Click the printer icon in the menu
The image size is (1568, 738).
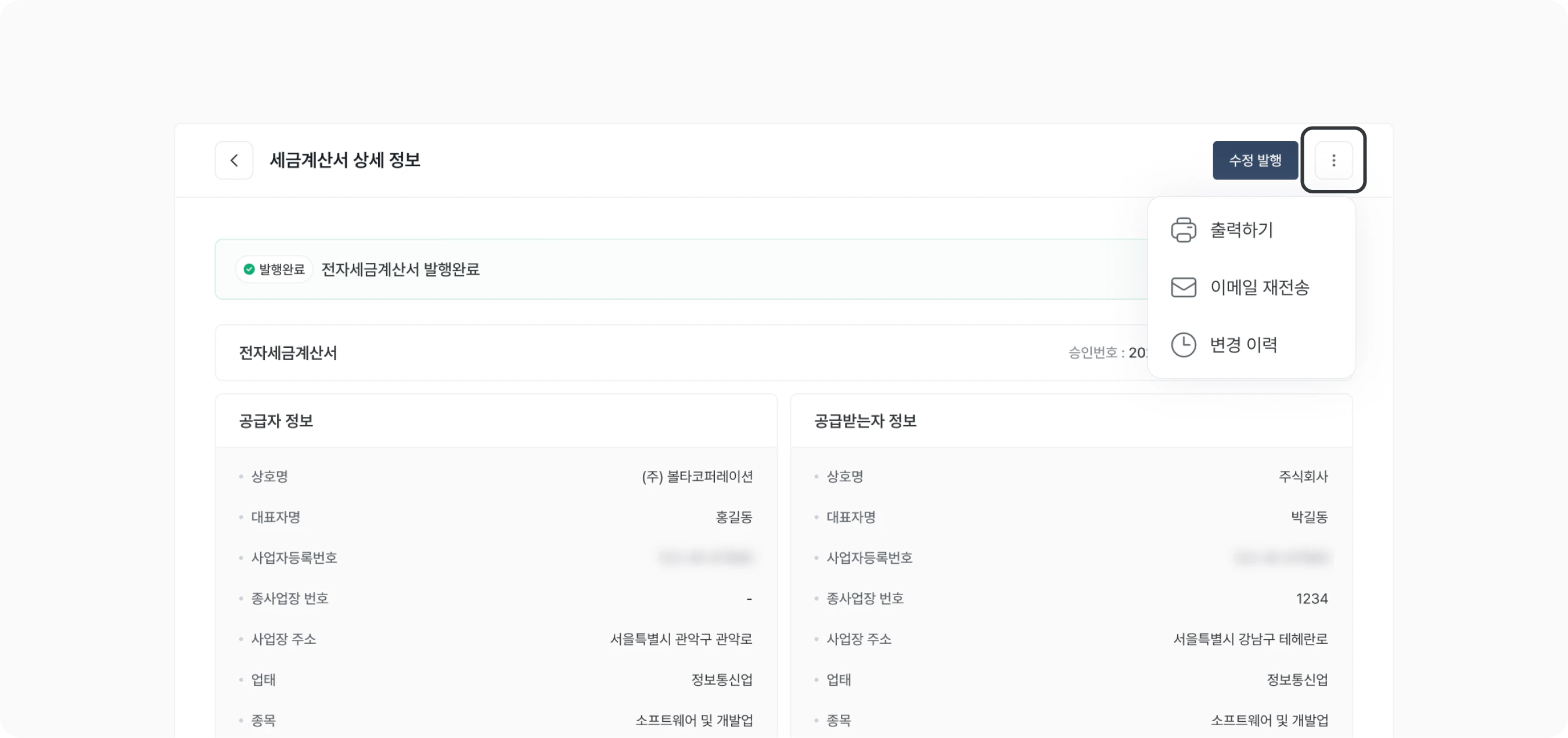(x=1184, y=230)
